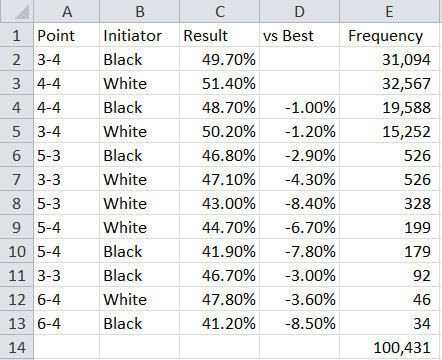Select the cell showing 19,588
The image size is (442, 360).
pyautogui.click(x=389, y=107)
